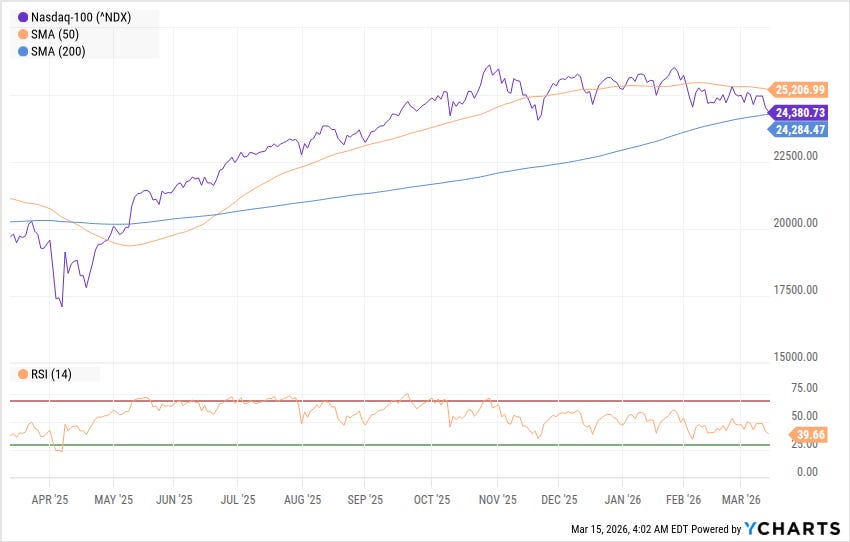850x542 pixels.
Task: Click the 50.00 RSI axis label
Action: [x=804, y=416]
